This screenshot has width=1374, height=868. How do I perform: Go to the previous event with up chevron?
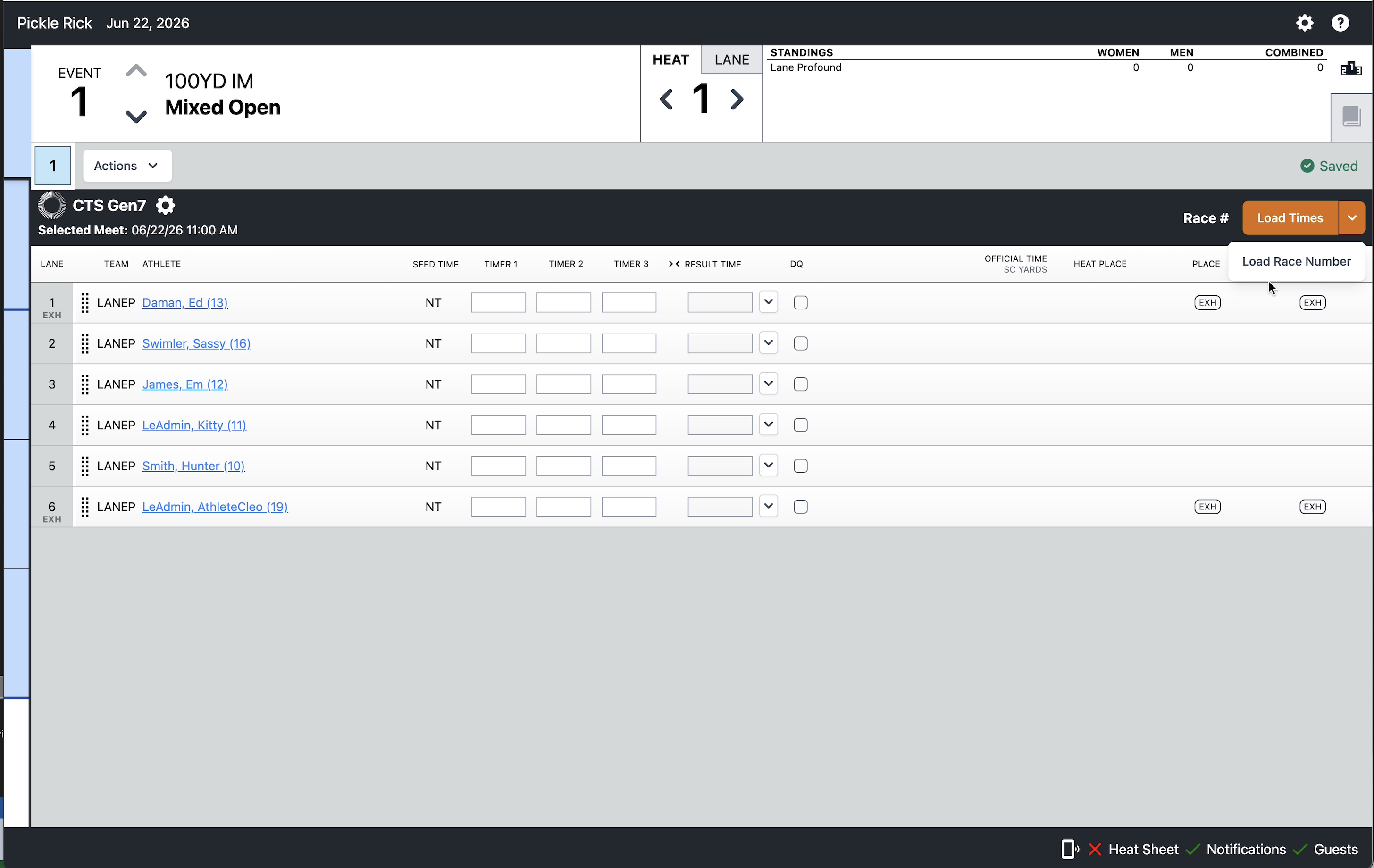pos(136,71)
